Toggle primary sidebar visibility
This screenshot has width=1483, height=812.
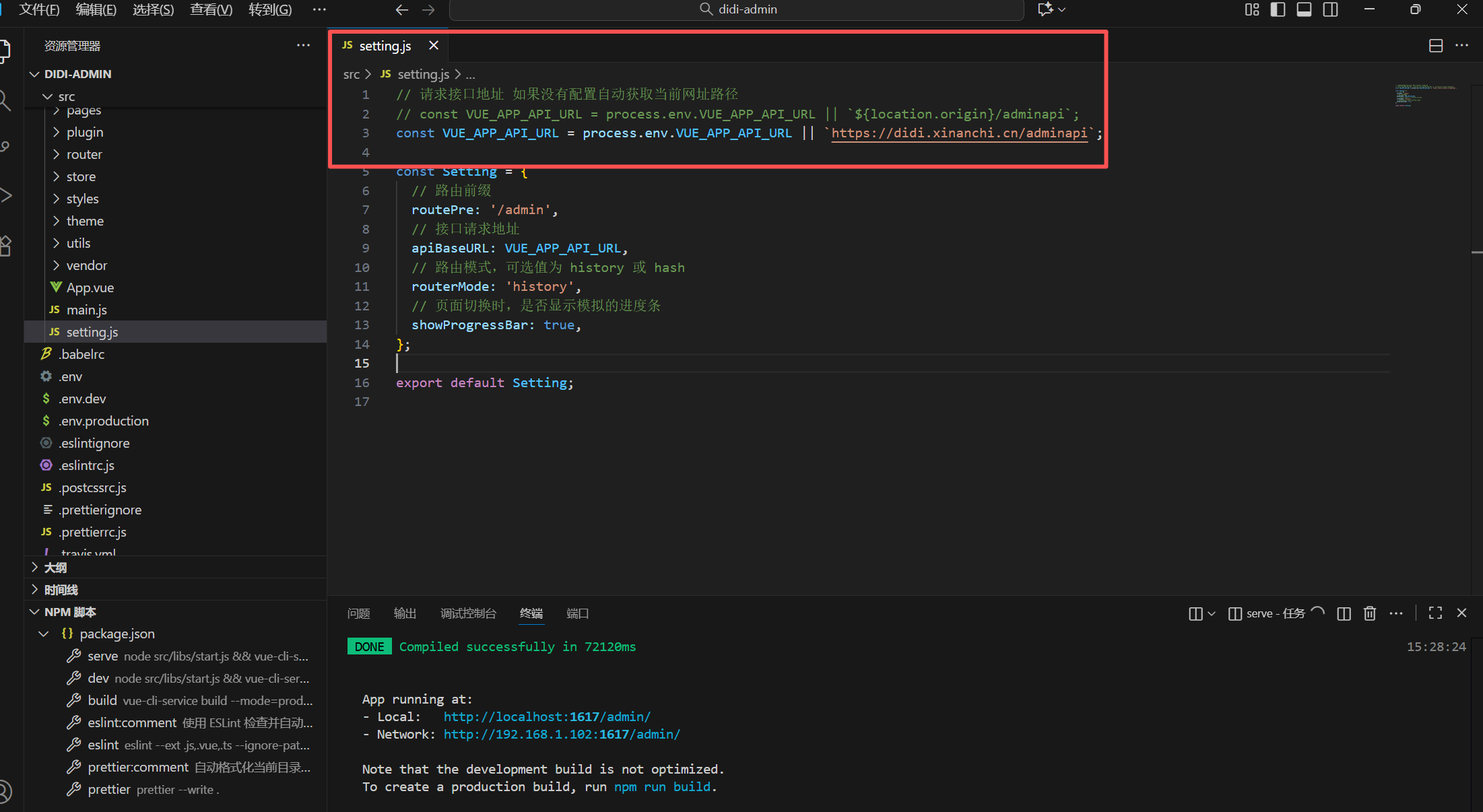(x=1278, y=9)
